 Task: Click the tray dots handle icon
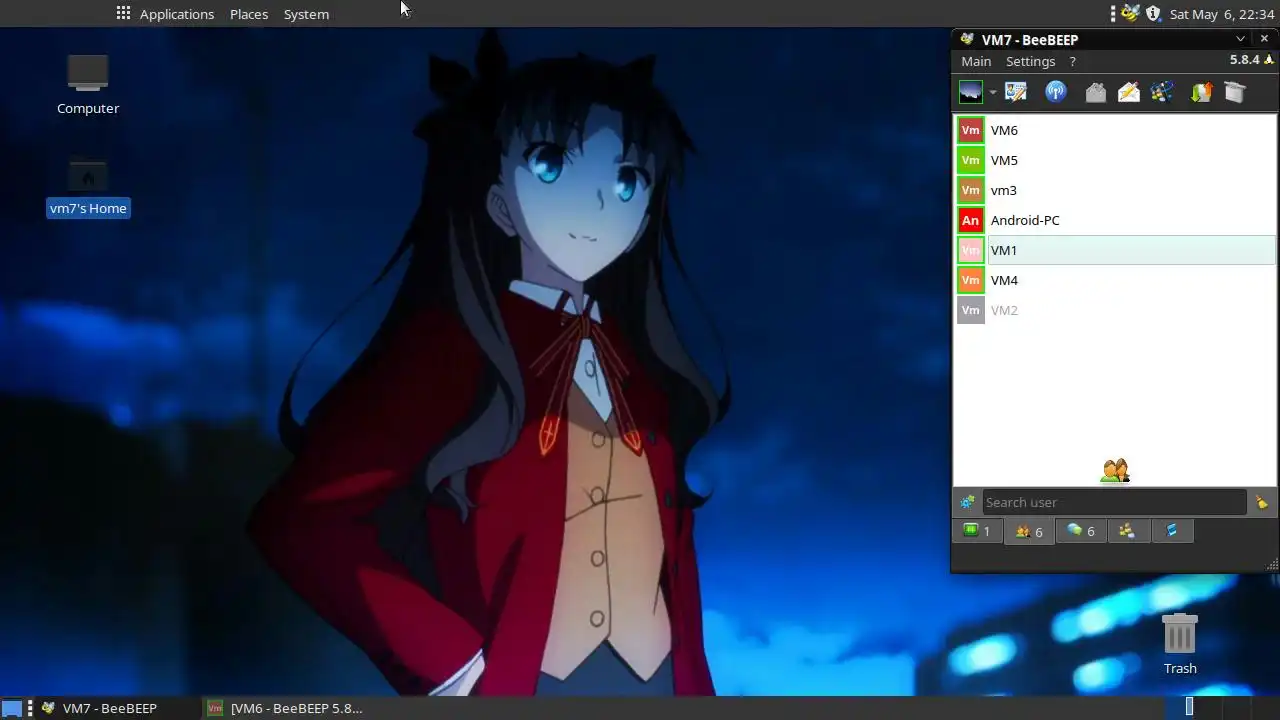tap(1113, 13)
